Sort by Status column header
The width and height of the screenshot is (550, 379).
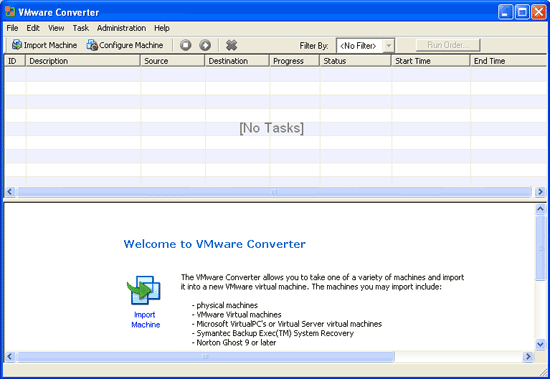[355, 61]
